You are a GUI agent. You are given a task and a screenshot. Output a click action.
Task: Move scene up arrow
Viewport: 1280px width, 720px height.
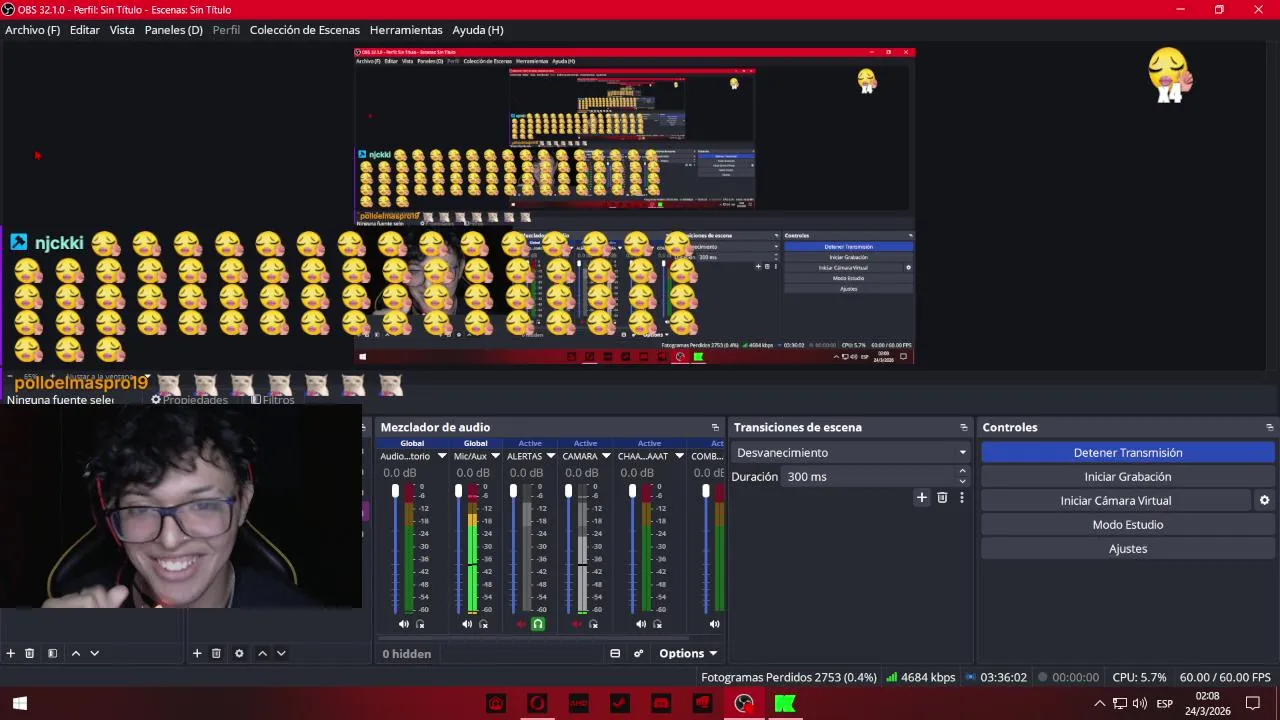[x=75, y=653]
